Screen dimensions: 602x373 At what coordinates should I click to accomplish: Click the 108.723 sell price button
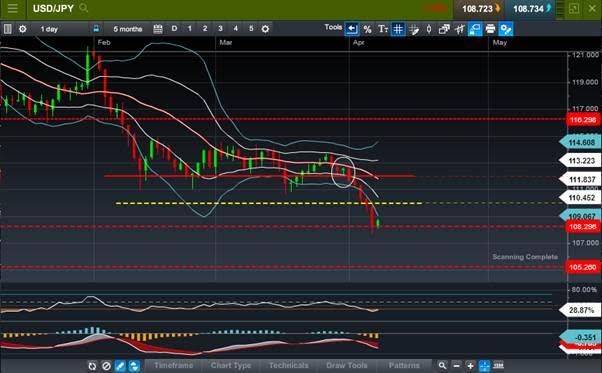pos(480,8)
